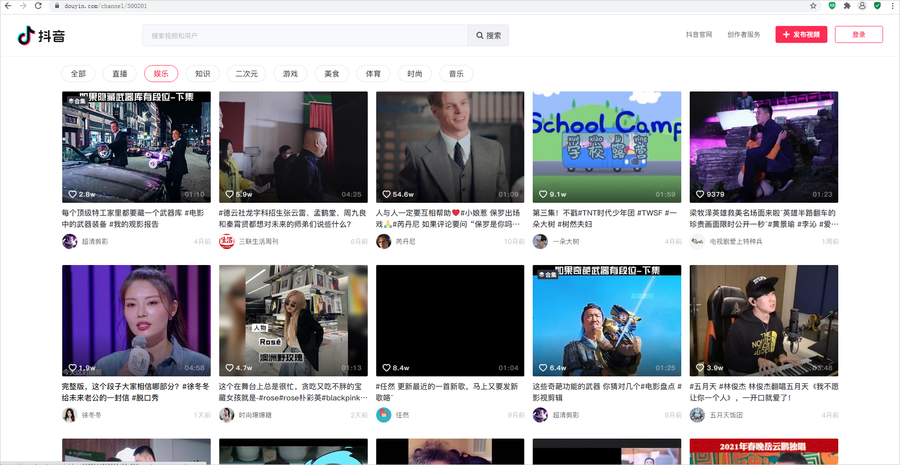900x465 pixels.
Task: Open 抖音官网 link
Action: pos(699,34)
